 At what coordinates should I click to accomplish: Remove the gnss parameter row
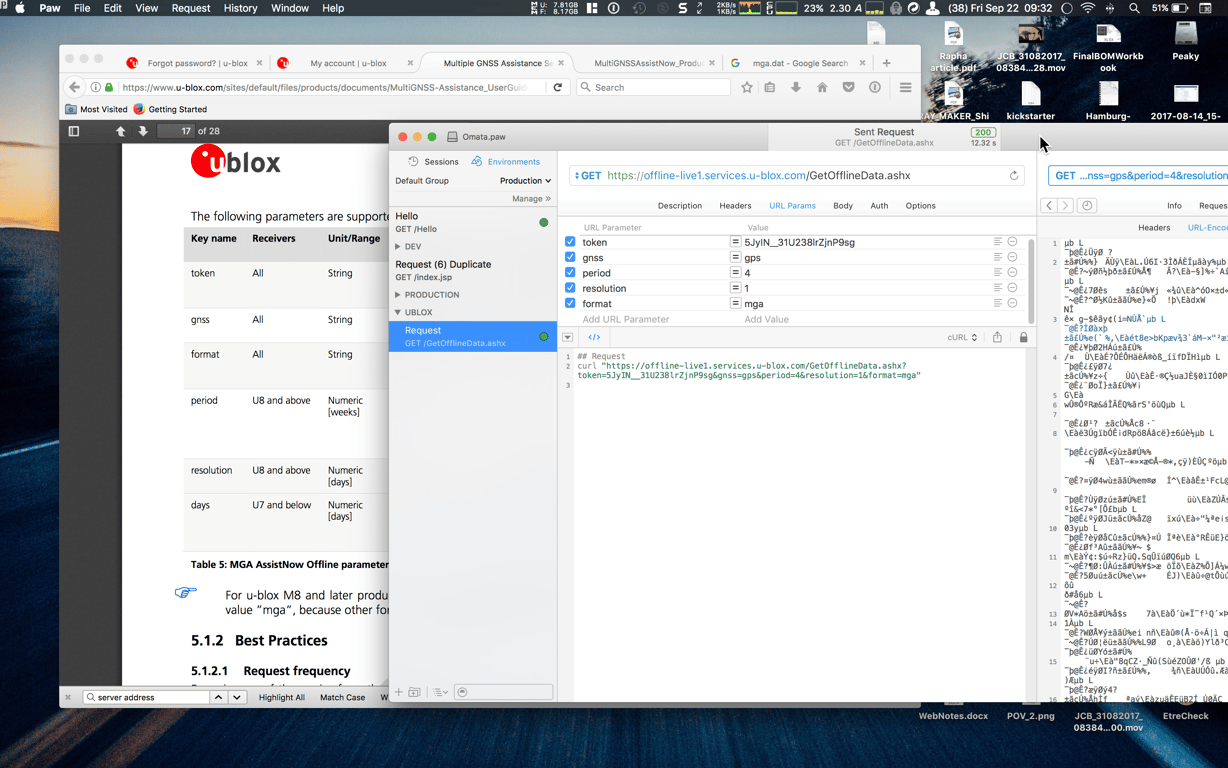pyautogui.click(x=1012, y=257)
